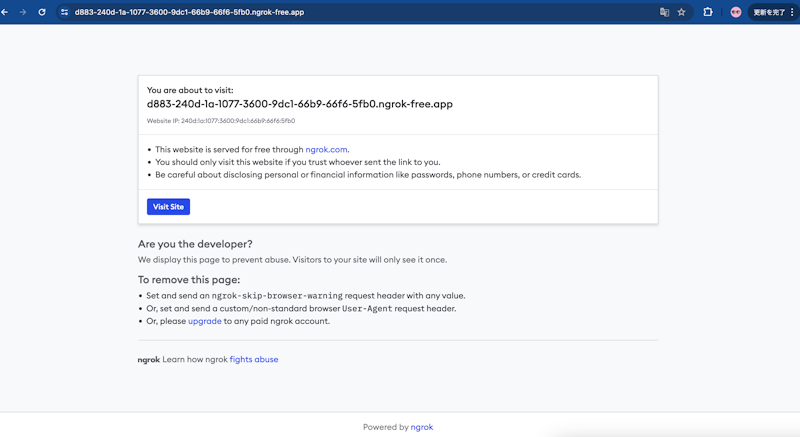Click the browser forward arrow

[x=22, y=12]
